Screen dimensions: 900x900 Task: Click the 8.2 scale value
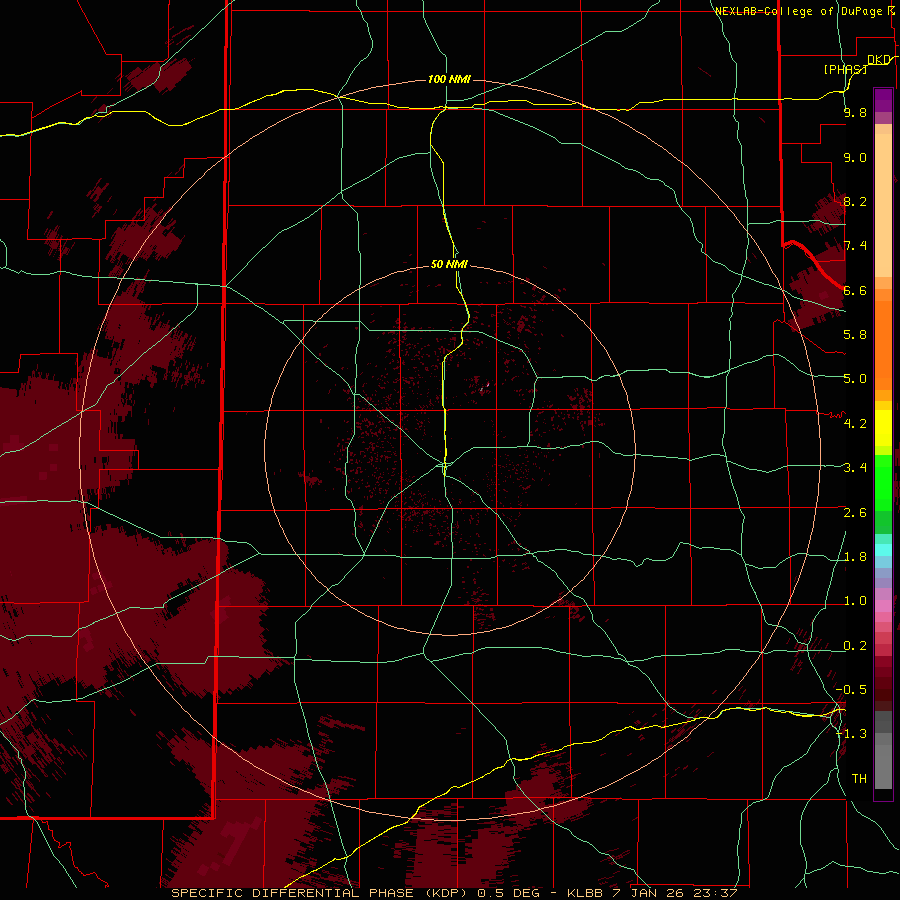coord(855,201)
